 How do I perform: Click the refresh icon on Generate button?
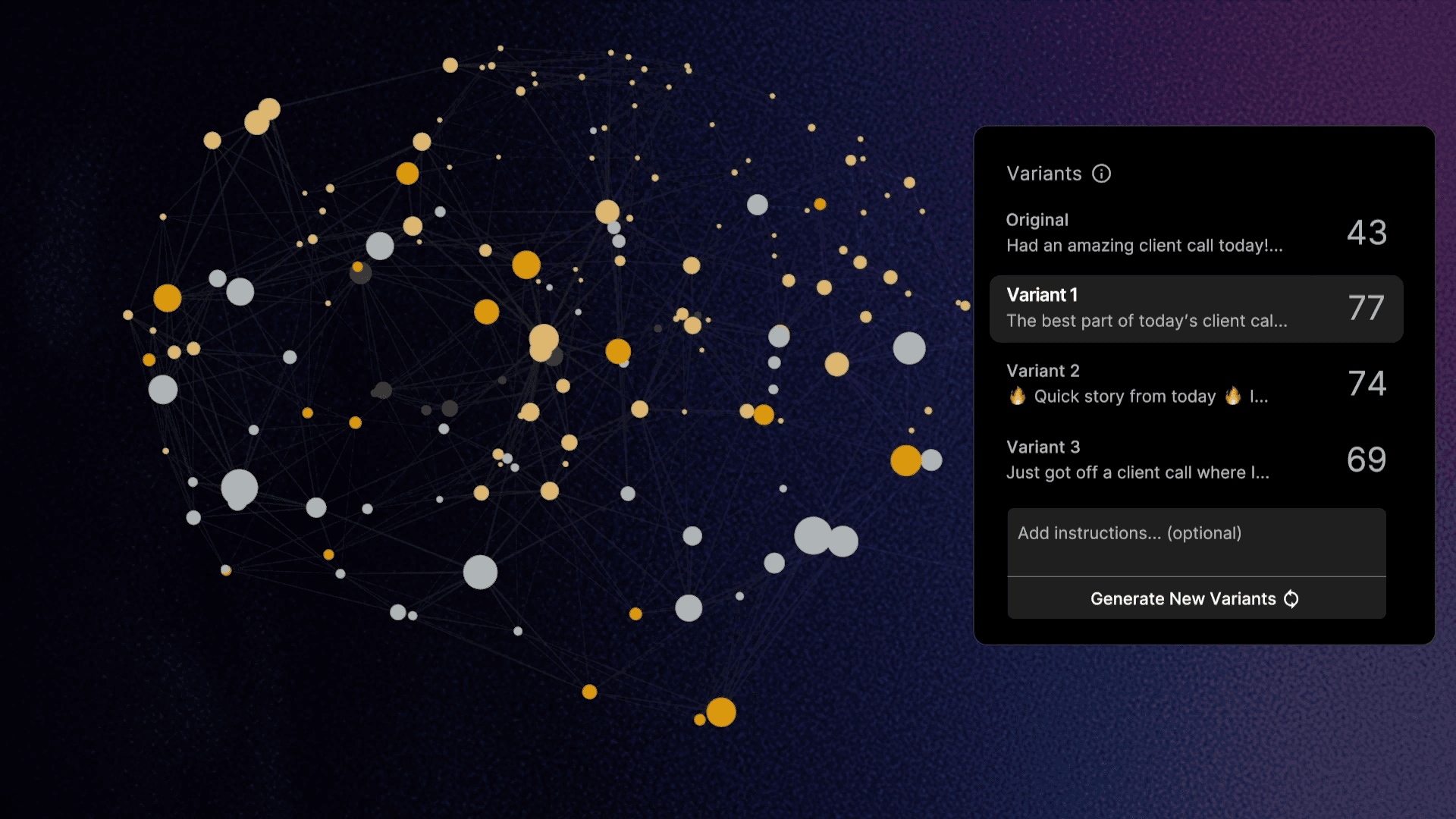click(1291, 599)
